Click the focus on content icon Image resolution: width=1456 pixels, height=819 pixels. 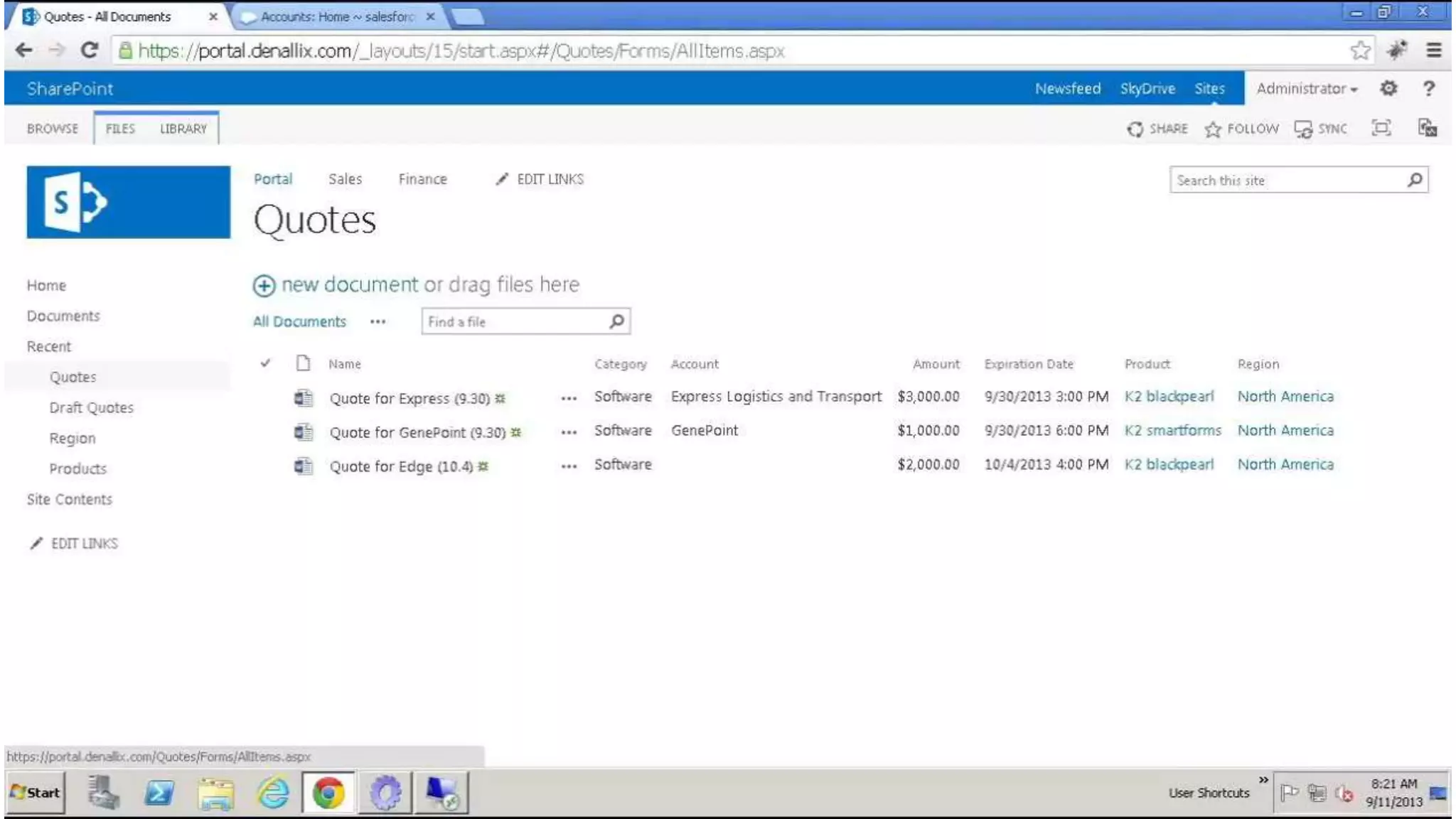pos(1381,128)
